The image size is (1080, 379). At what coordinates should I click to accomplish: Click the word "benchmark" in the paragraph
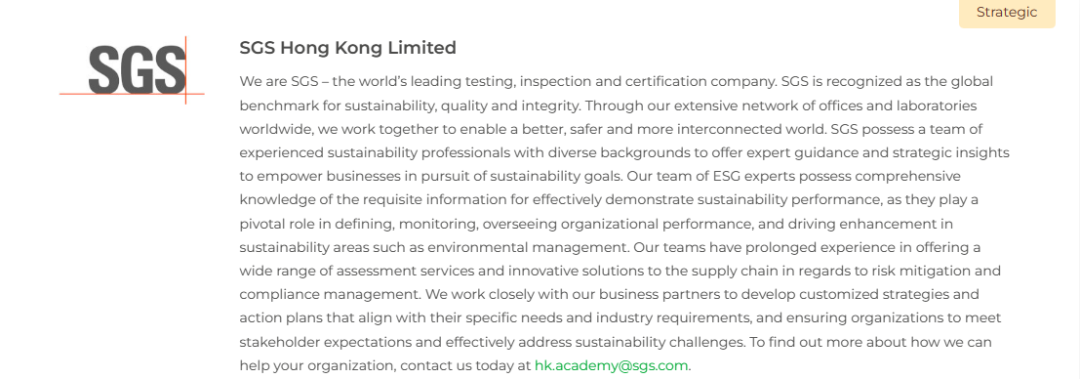[273, 106]
